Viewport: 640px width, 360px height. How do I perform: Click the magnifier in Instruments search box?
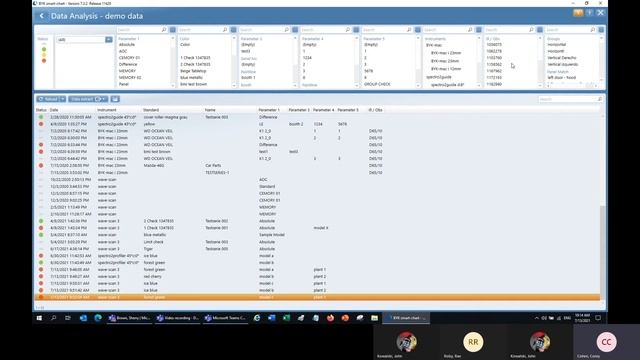[470, 30]
